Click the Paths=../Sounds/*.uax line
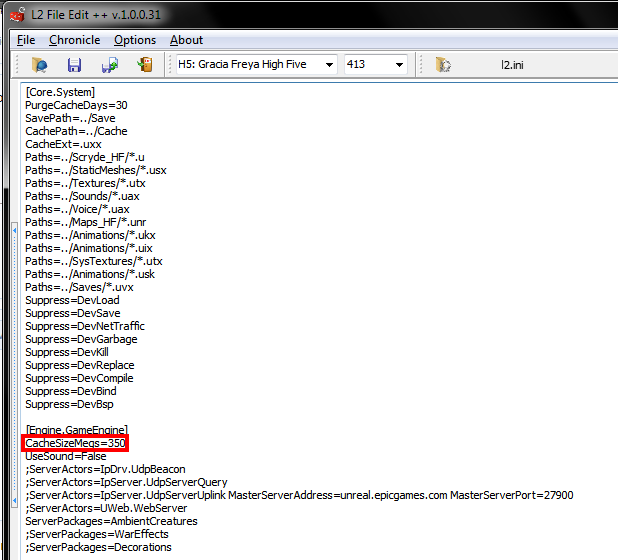618x560 pixels. pos(82,196)
